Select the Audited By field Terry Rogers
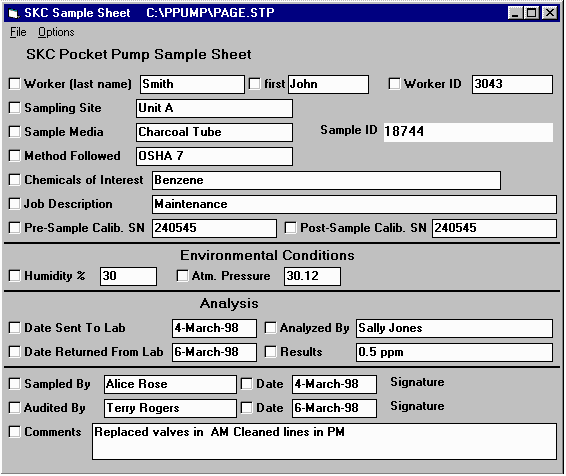 [x=170, y=408]
